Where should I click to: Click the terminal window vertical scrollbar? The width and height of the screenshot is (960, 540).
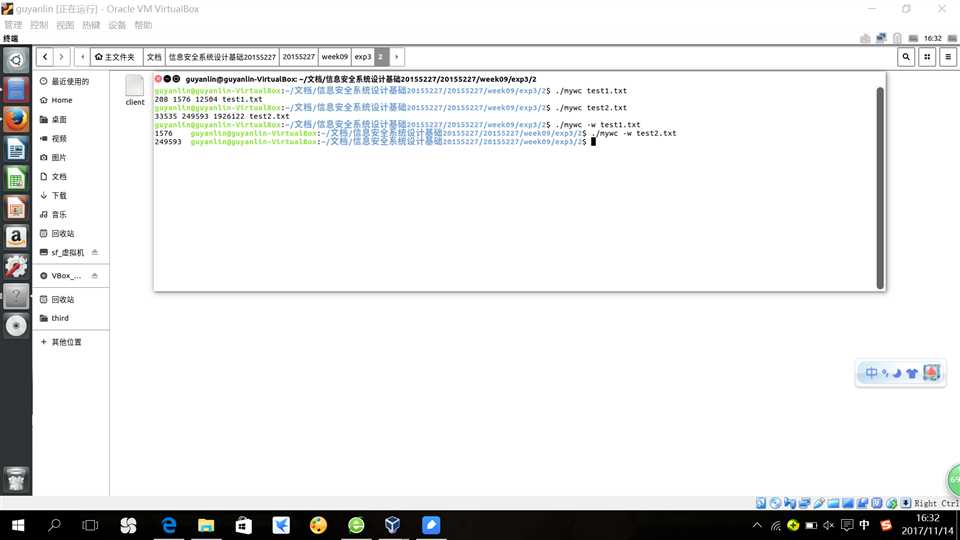point(880,187)
